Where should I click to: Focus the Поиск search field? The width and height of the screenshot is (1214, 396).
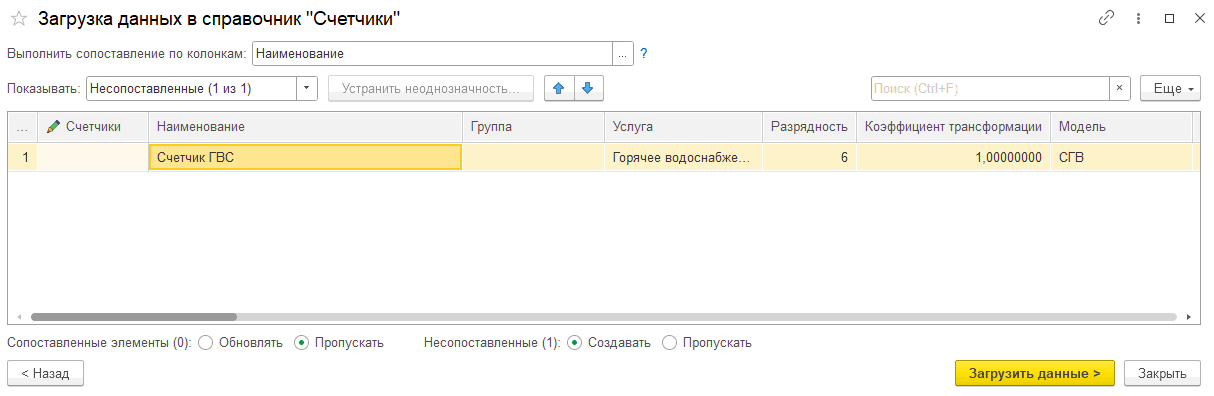point(990,88)
